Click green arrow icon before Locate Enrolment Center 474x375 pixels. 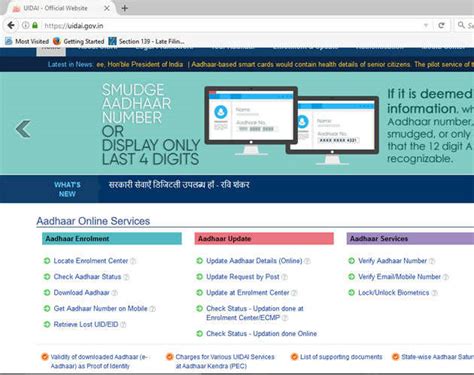pyautogui.click(x=47, y=261)
